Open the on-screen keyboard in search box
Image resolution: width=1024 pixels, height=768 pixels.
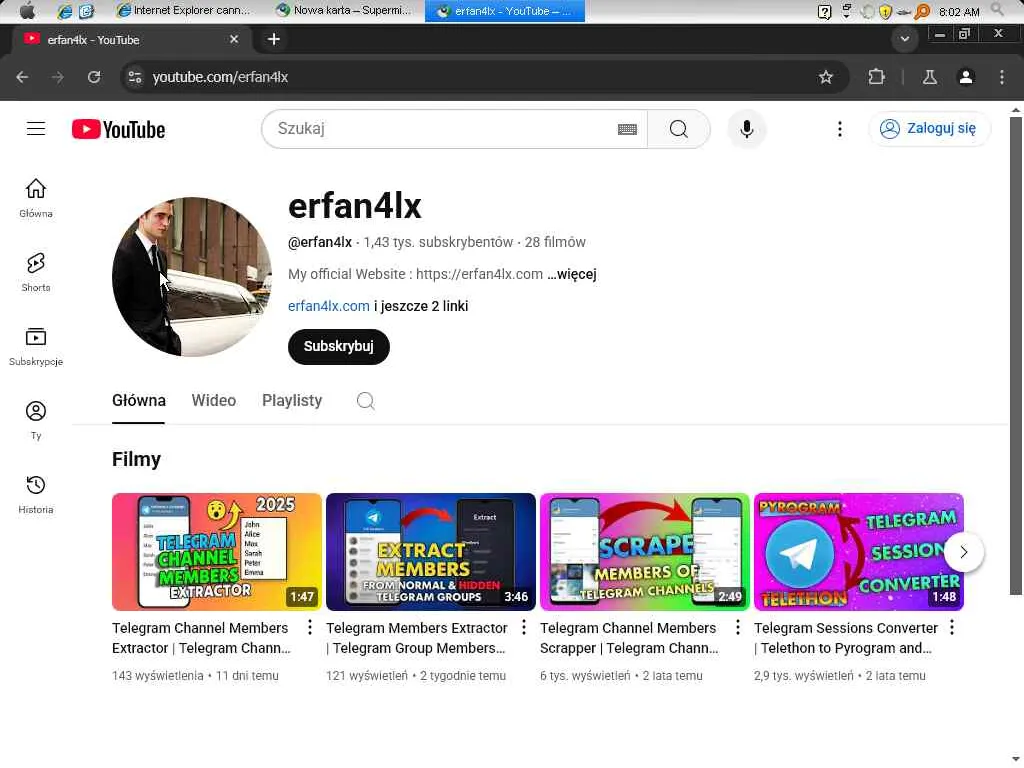[627, 129]
